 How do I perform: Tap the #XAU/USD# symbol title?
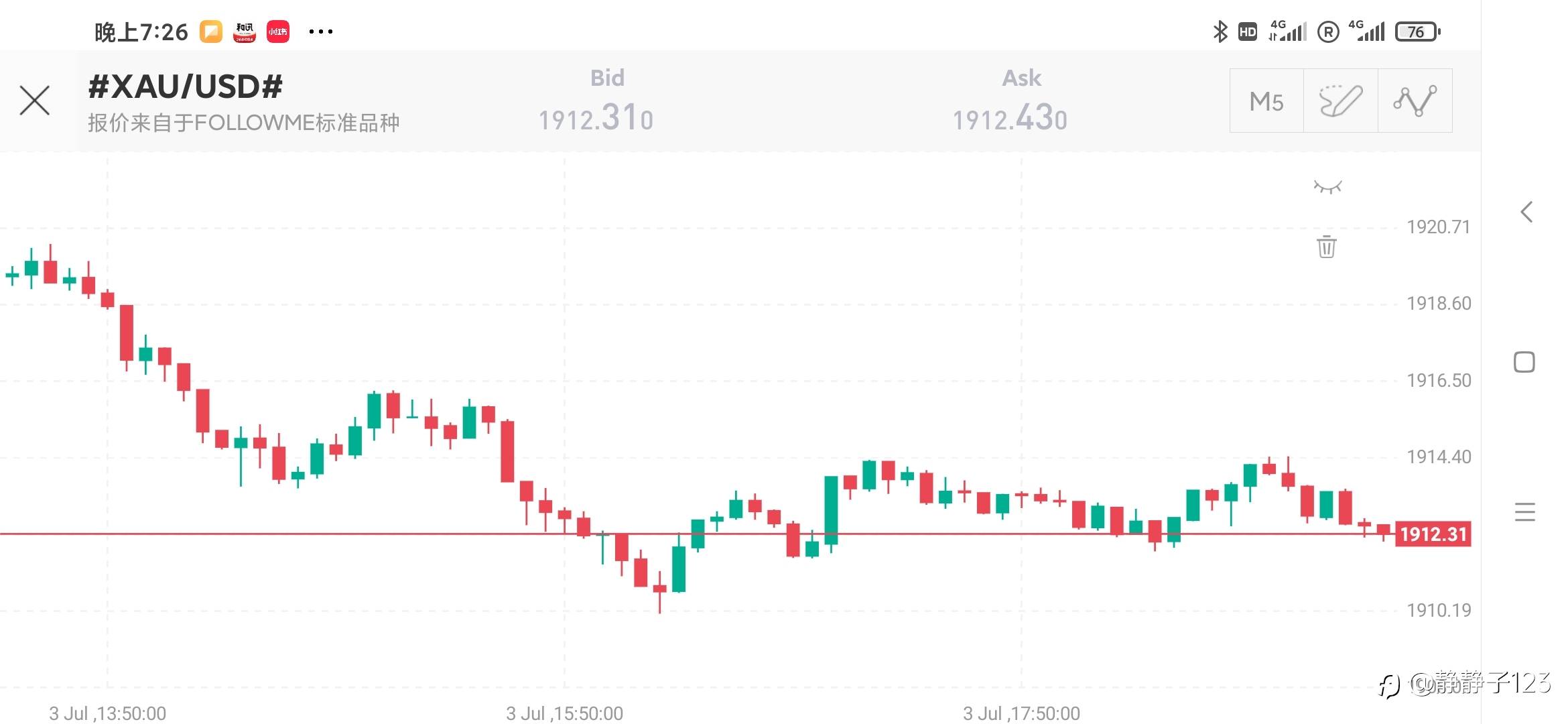coord(185,86)
